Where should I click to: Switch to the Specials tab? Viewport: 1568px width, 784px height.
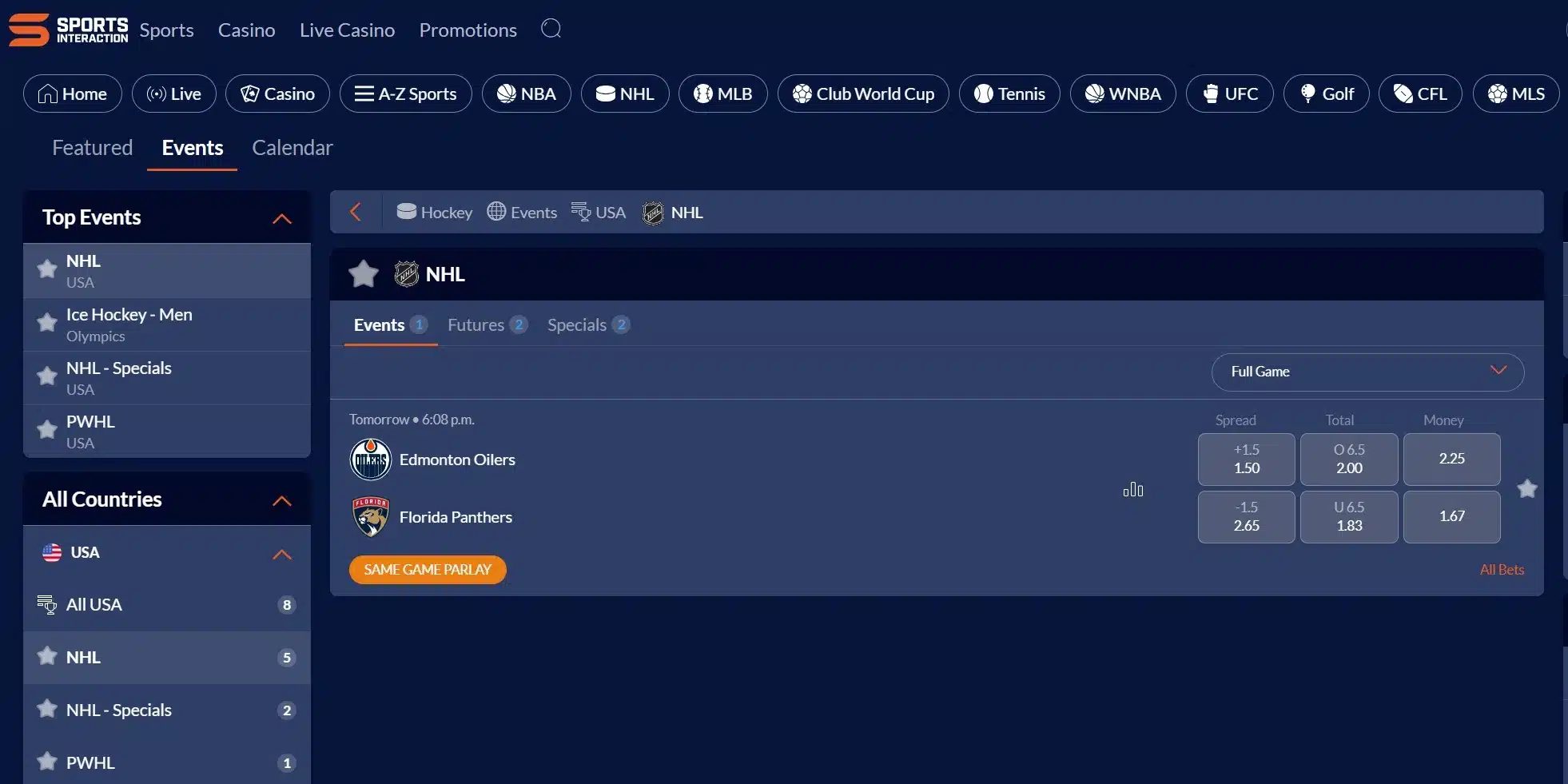point(589,324)
